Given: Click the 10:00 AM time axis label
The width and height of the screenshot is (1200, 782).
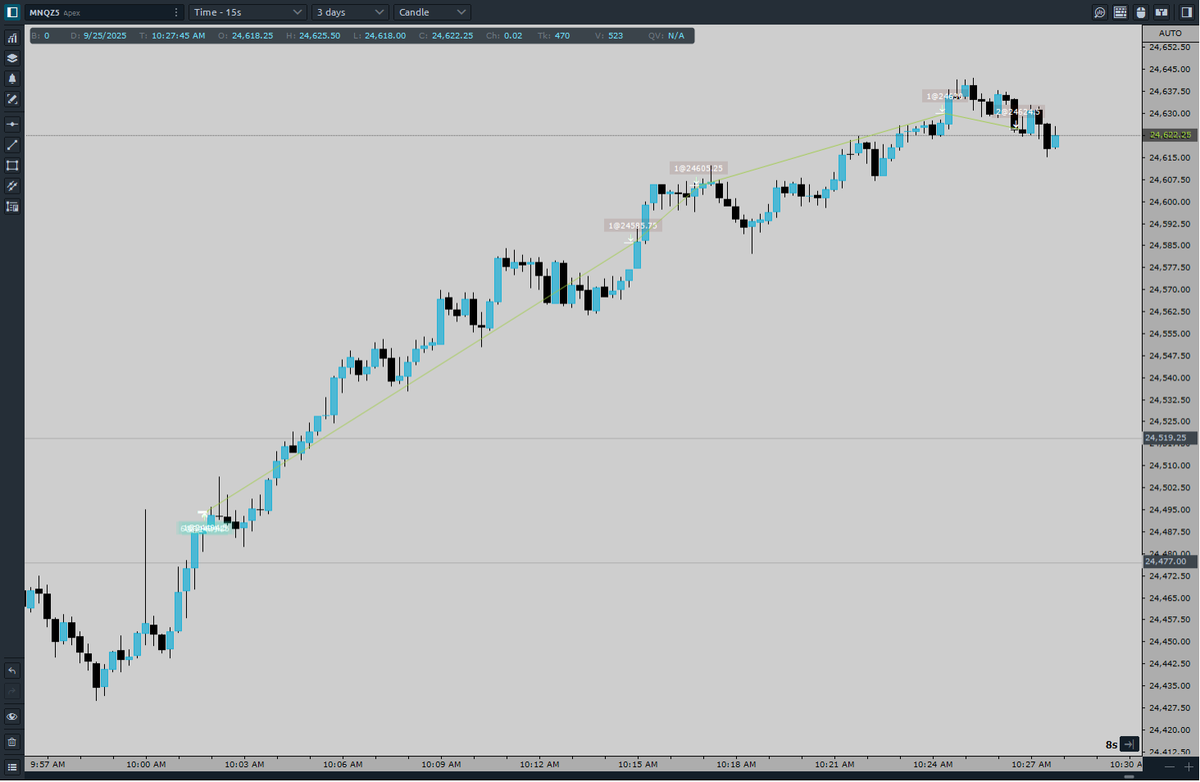Looking at the screenshot, I should point(147,764).
